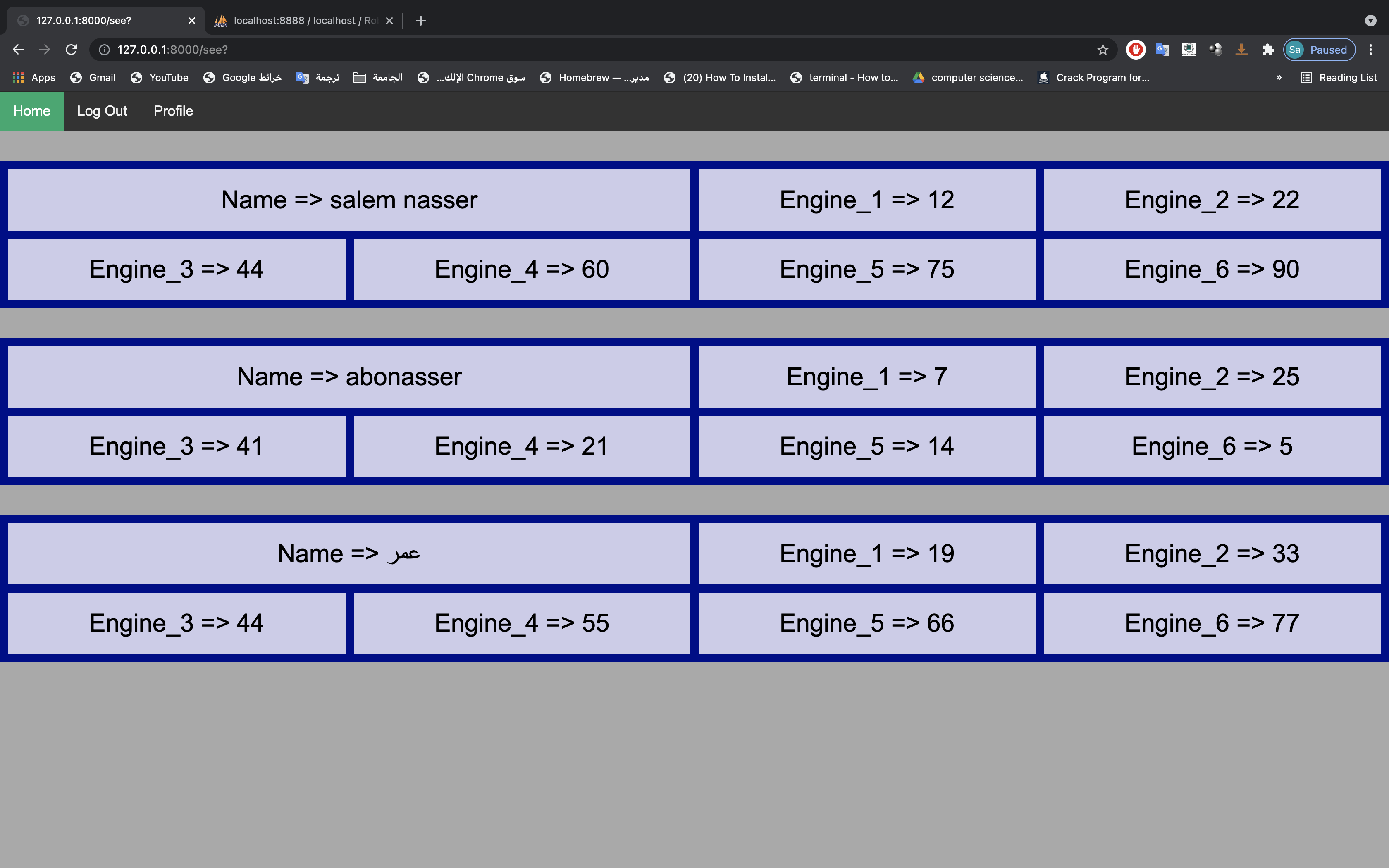This screenshot has width=1389, height=868.
Task: Open the Profile page link
Action: (173, 111)
